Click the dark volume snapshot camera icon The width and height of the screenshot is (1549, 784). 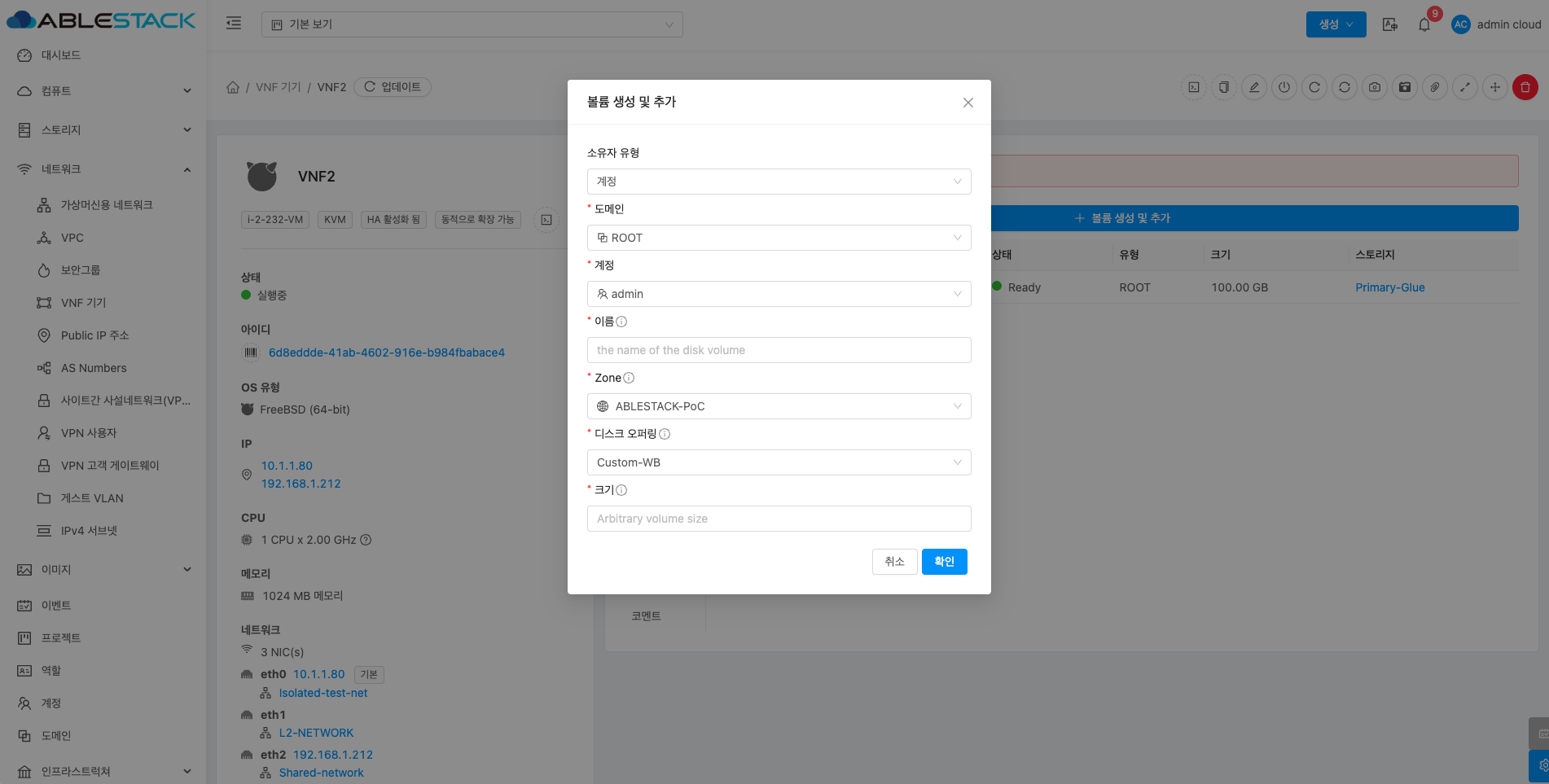1405,87
